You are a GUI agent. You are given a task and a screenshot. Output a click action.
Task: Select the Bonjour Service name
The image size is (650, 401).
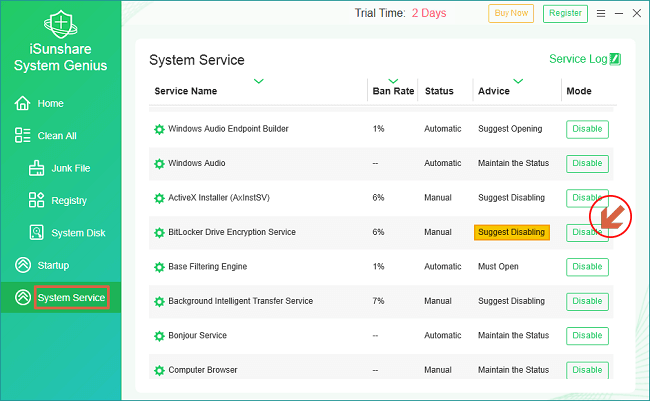(x=197, y=335)
